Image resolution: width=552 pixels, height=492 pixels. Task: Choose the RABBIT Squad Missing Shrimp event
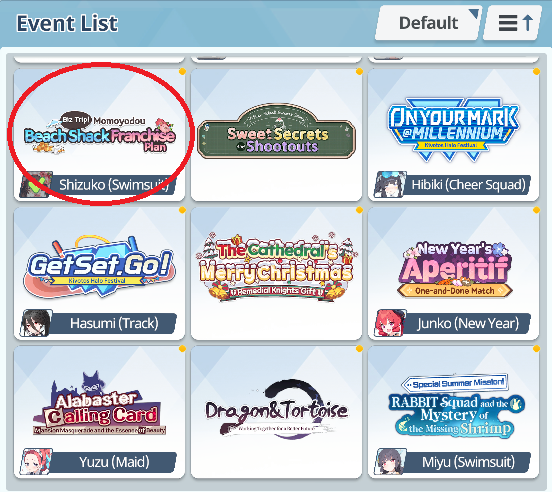point(453,412)
